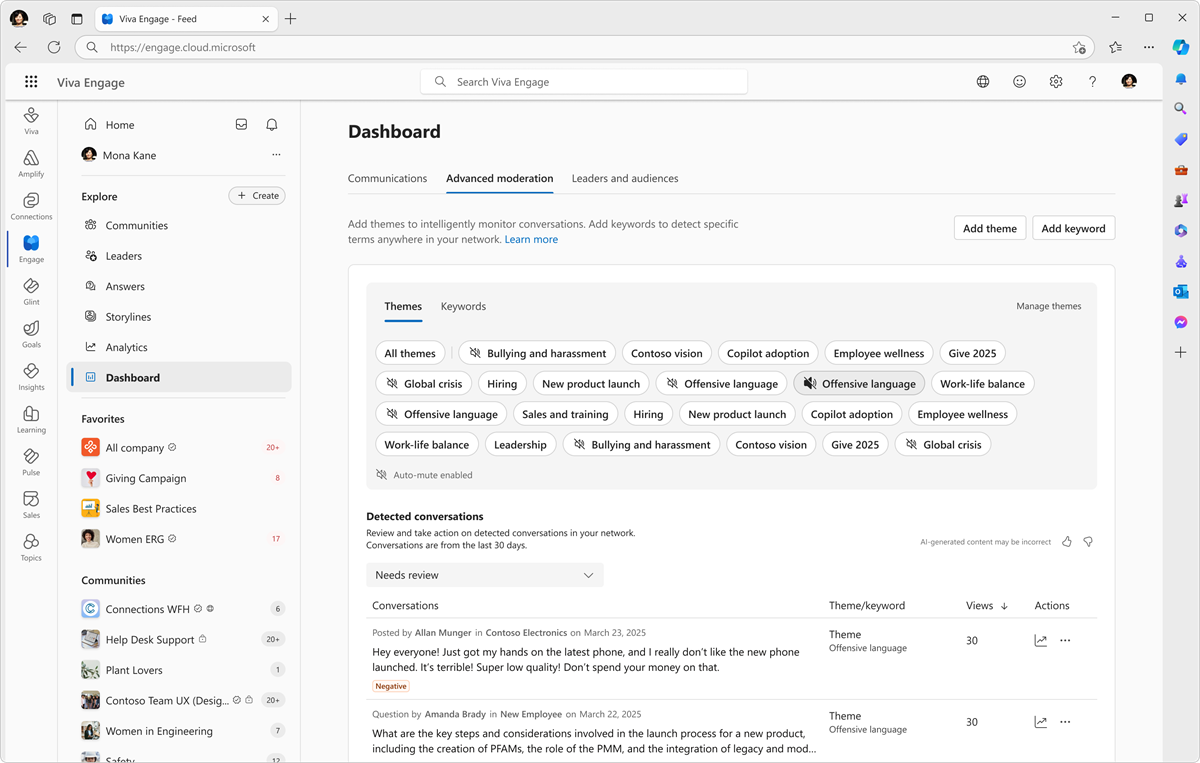Open Glint in the left rail
The image size is (1200, 763).
point(31,292)
